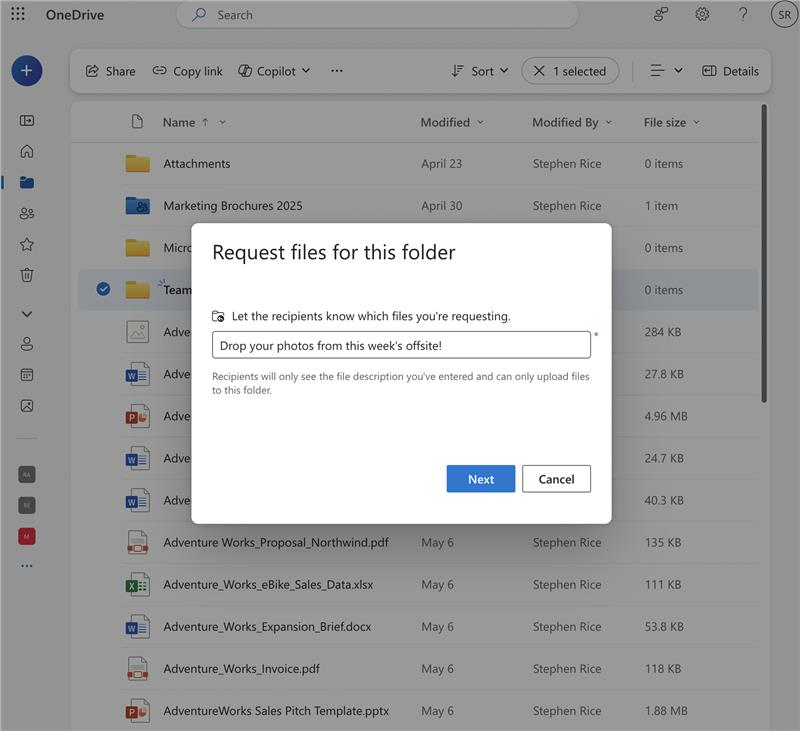
Task: Open the ellipsis menu in the toolbar
Action: coord(336,71)
